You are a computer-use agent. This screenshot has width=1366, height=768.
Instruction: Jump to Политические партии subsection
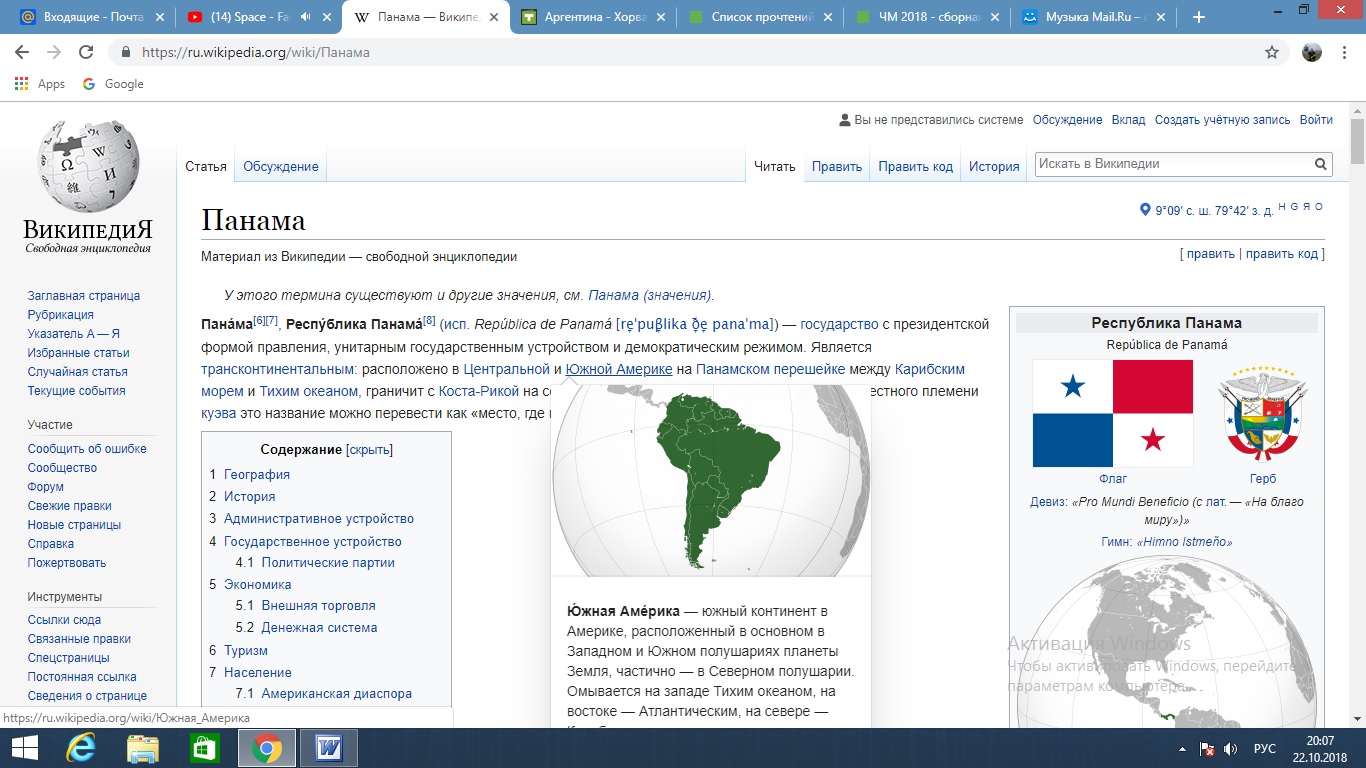click(x=328, y=563)
